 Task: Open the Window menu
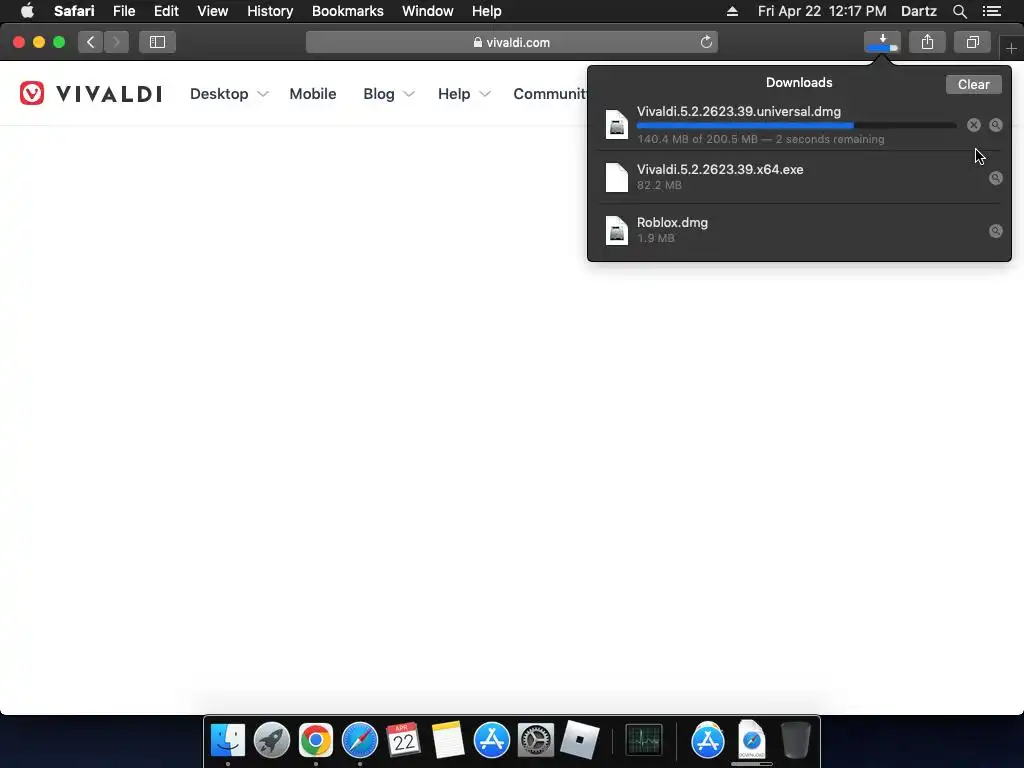pyautogui.click(x=428, y=11)
